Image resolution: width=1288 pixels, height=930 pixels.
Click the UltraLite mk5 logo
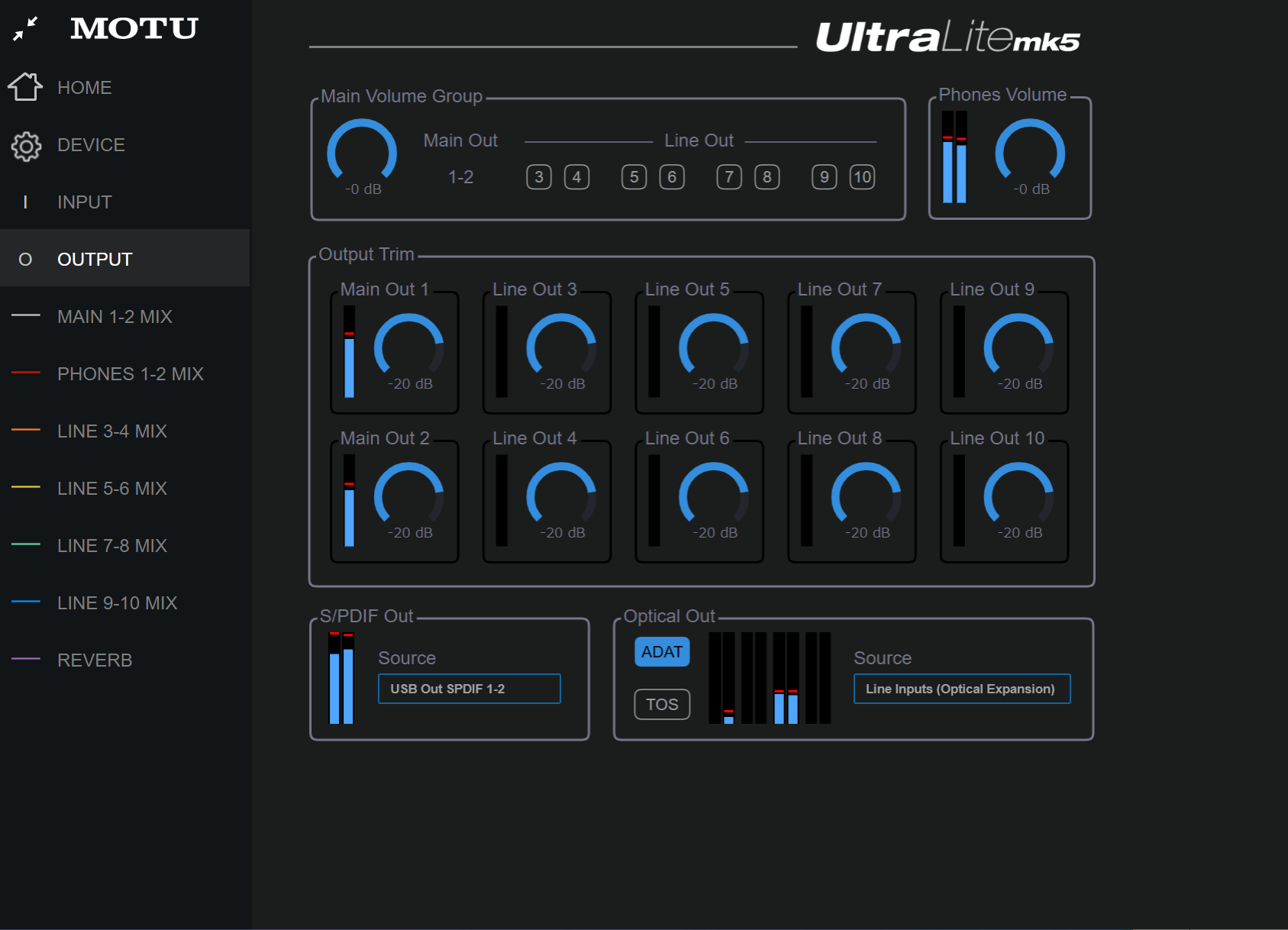[947, 37]
